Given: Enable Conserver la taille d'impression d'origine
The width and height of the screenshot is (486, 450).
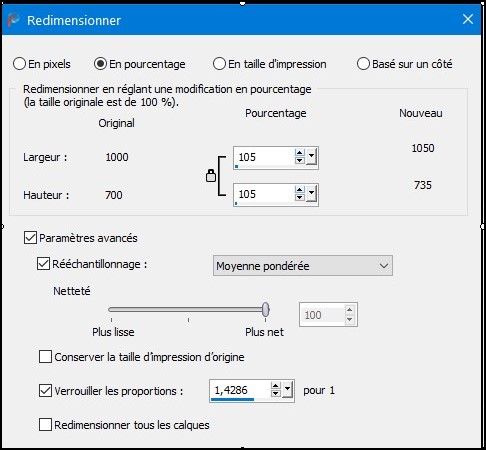Looking at the screenshot, I should [x=45, y=356].
